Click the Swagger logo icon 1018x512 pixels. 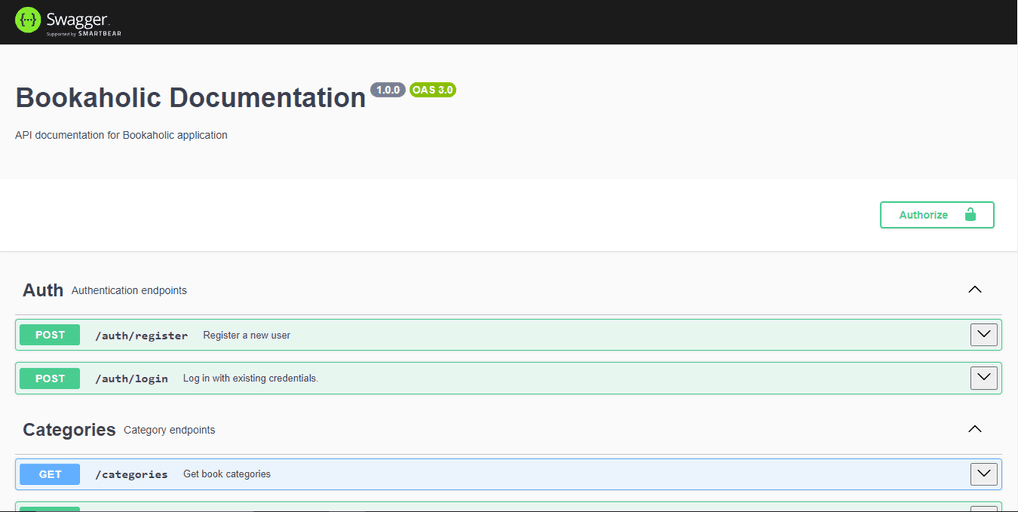pos(28,20)
